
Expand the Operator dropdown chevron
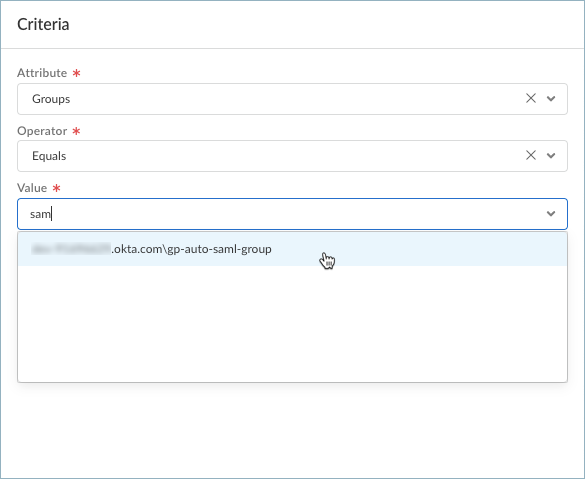click(x=551, y=156)
